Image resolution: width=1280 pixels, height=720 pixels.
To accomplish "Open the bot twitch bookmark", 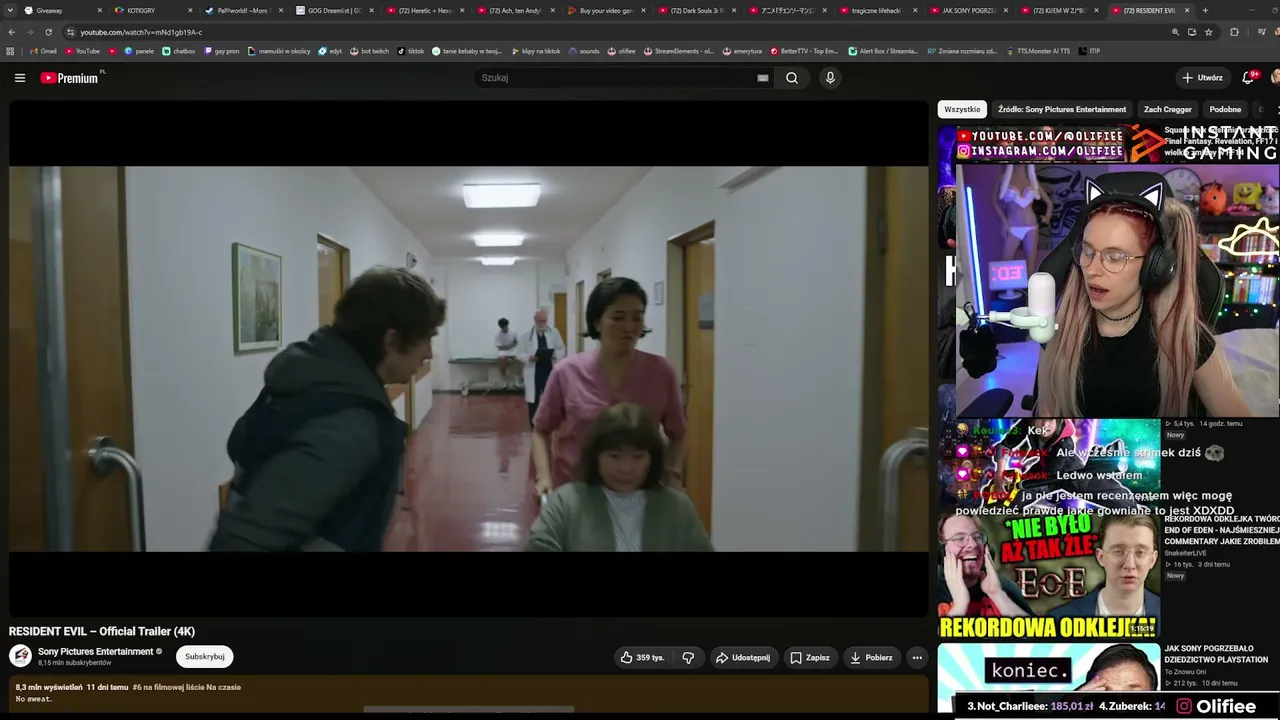I will tap(370, 51).
